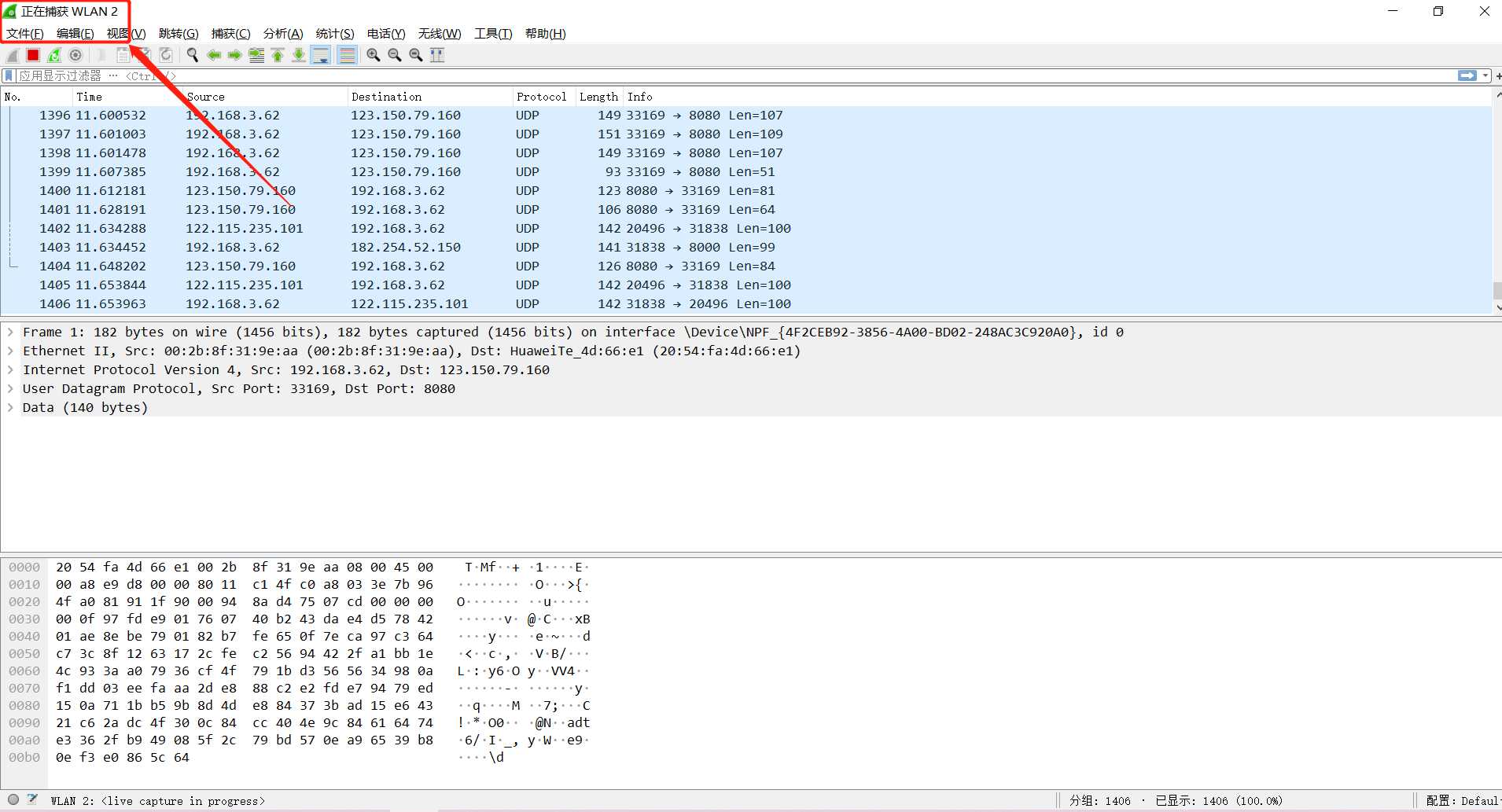The height and width of the screenshot is (812, 1502).
Task: Sort packets by No. column header
Action: pos(36,97)
